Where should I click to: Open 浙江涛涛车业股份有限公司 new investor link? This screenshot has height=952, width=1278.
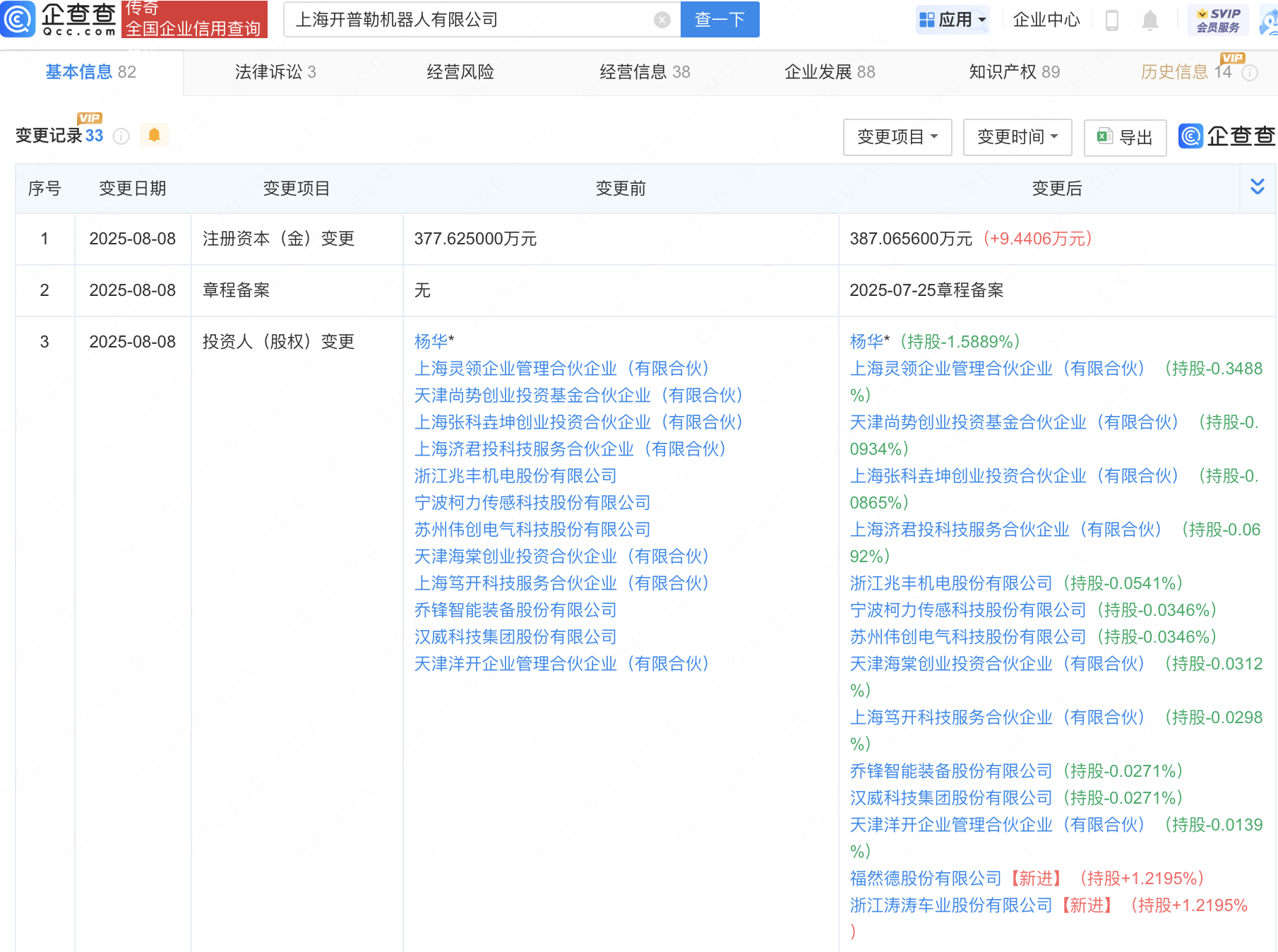coord(951,905)
